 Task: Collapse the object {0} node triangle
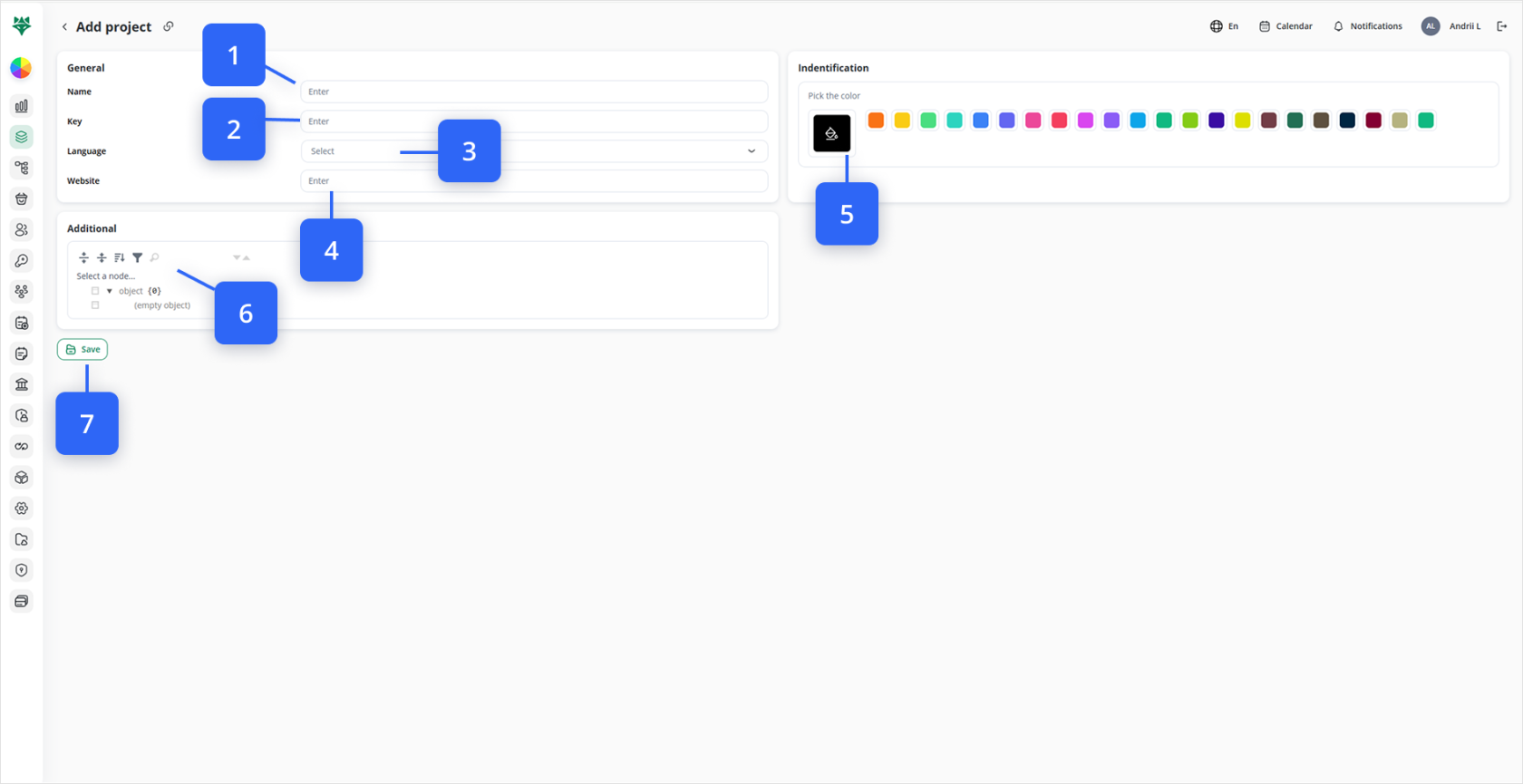110,291
